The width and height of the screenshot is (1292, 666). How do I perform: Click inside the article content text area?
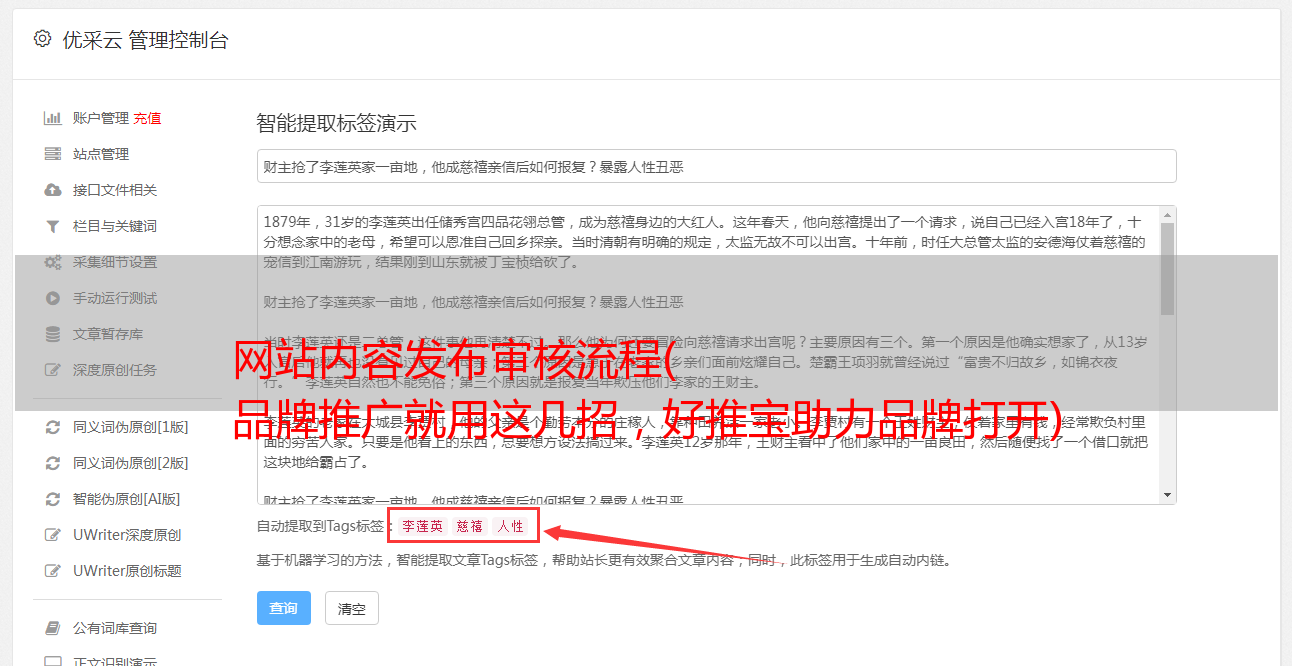tap(708, 355)
